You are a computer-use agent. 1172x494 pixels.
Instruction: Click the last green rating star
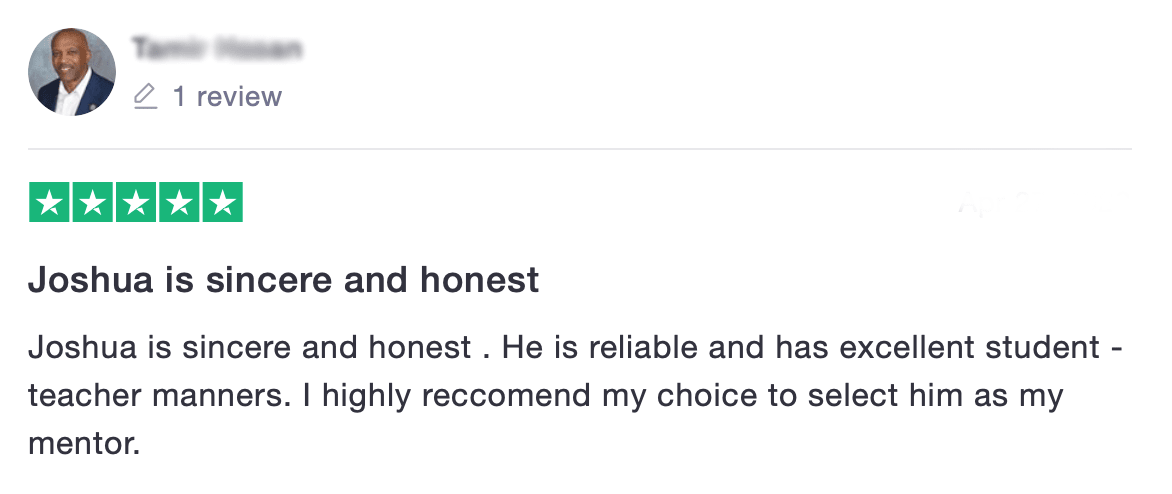pos(223,202)
